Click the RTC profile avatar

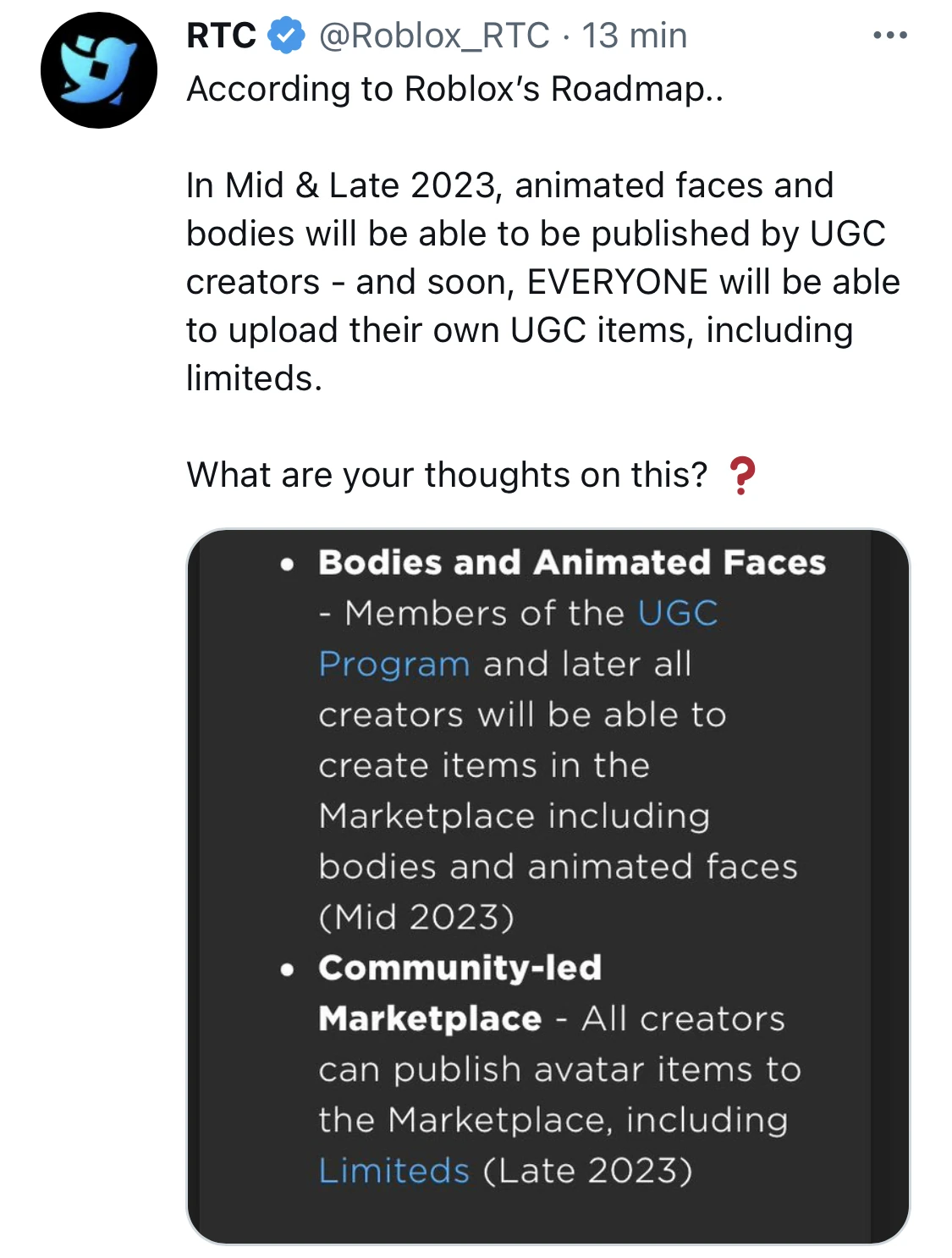99,70
